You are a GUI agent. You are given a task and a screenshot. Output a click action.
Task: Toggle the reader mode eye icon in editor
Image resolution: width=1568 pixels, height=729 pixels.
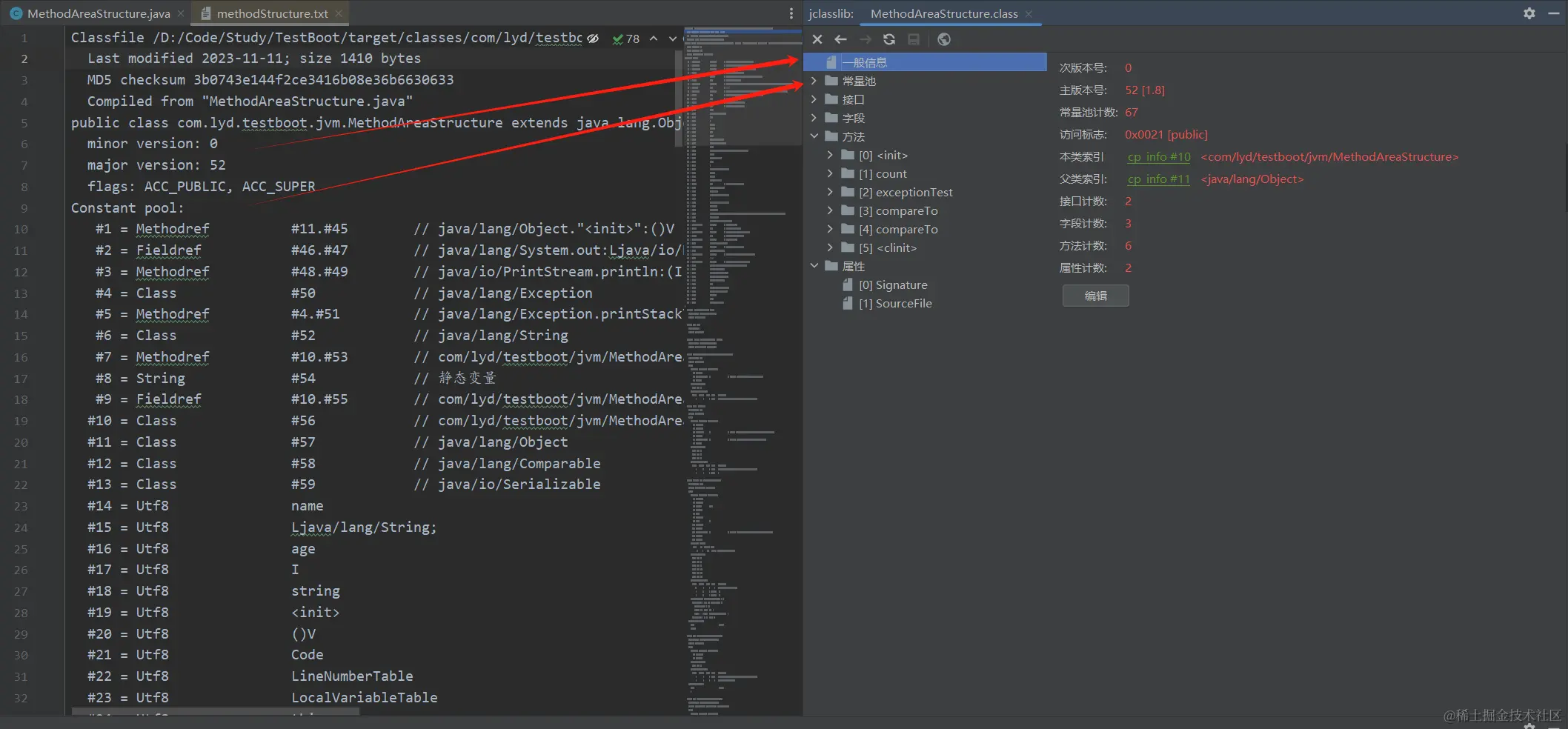[593, 39]
